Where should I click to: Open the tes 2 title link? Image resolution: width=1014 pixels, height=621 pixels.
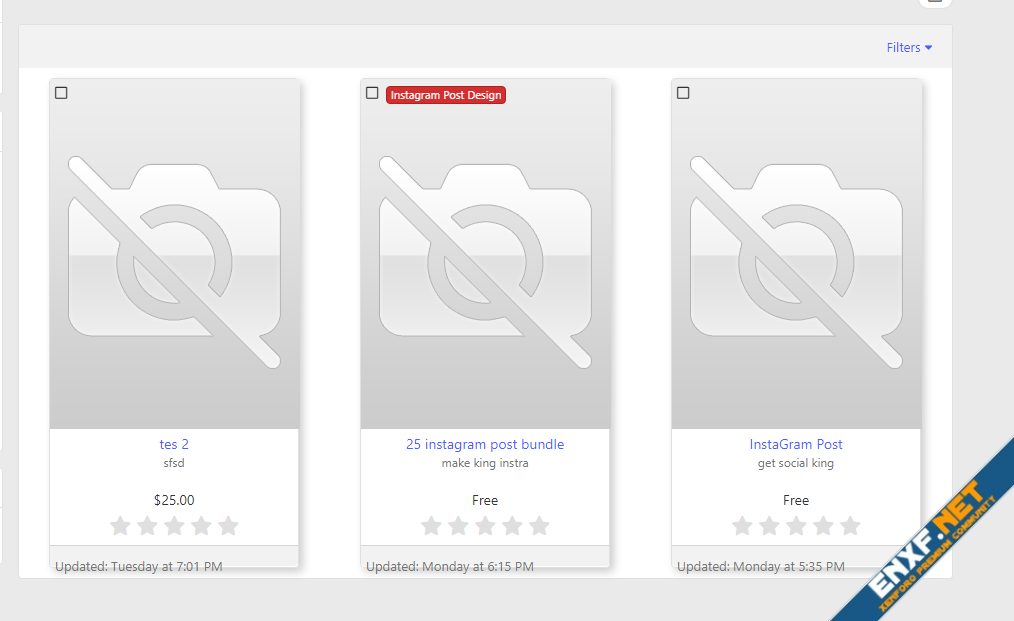174,444
